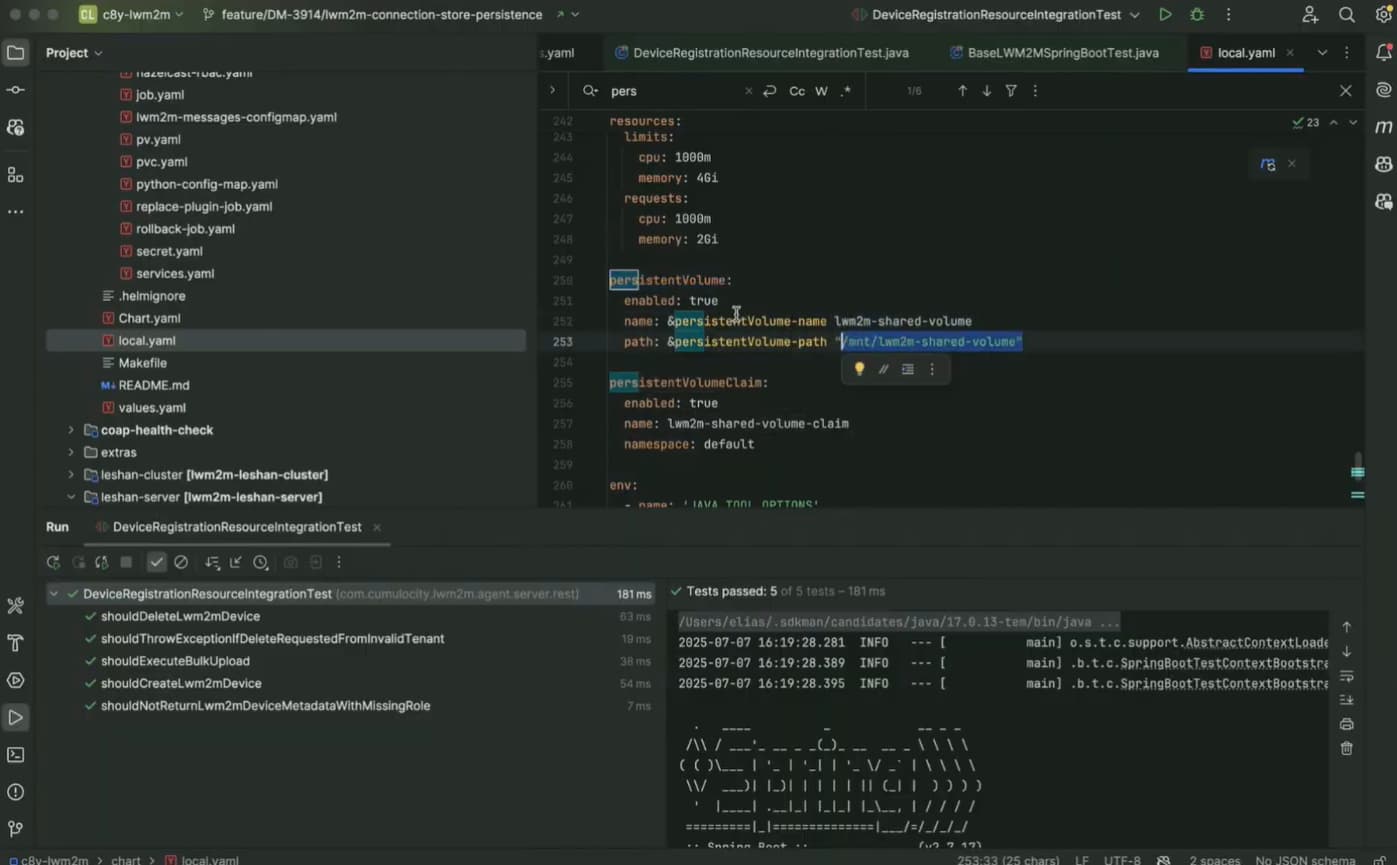Open Commit tool window icon

[x=15, y=90]
